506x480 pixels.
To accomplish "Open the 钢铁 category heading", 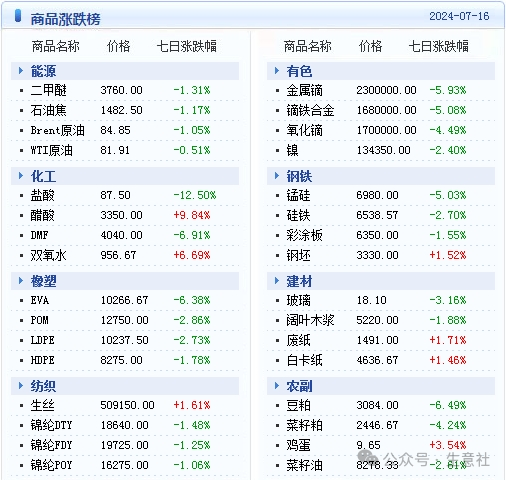I will click(299, 176).
